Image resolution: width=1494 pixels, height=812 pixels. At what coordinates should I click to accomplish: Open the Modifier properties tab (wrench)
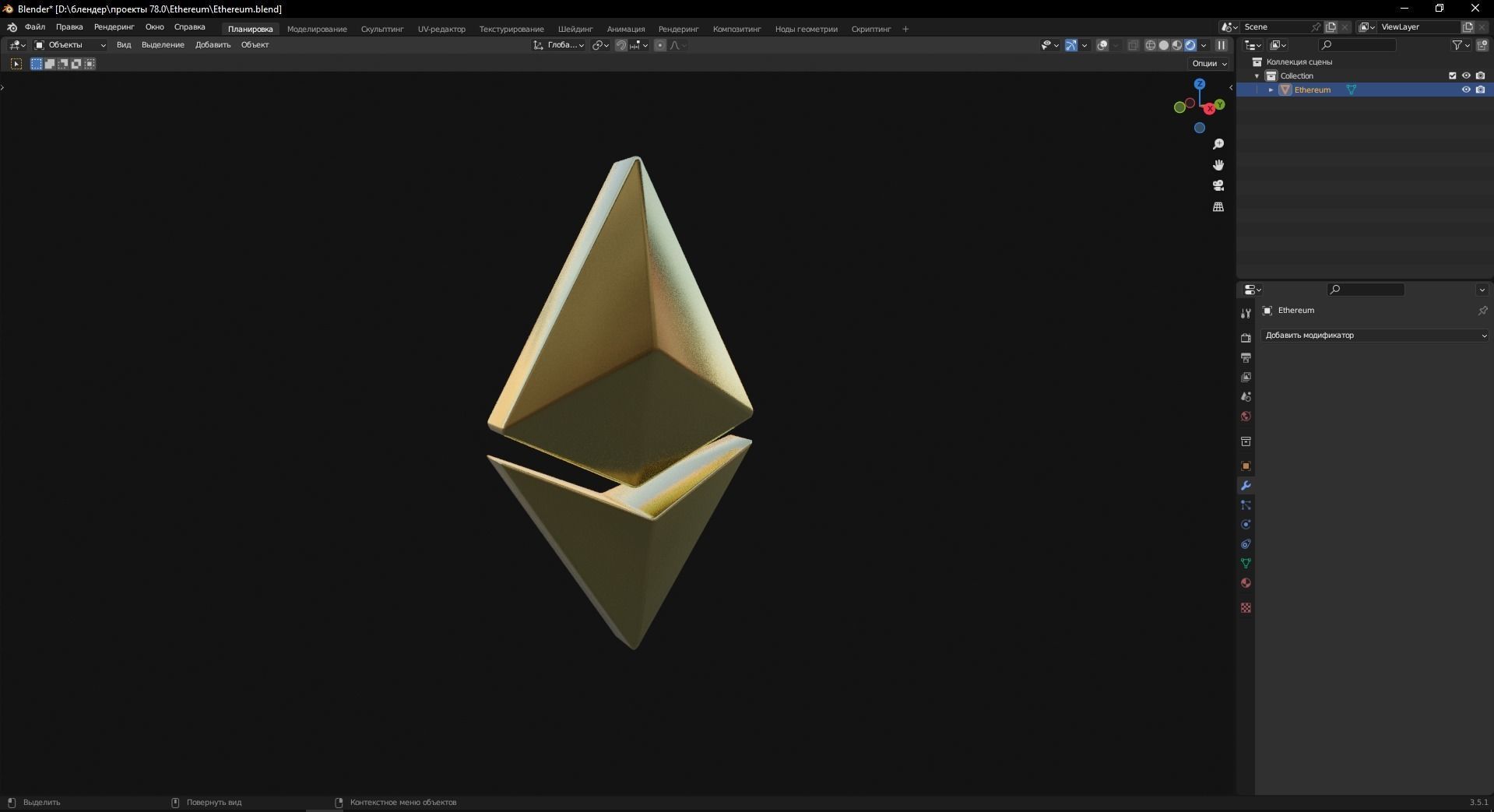[x=1246, y=486]
